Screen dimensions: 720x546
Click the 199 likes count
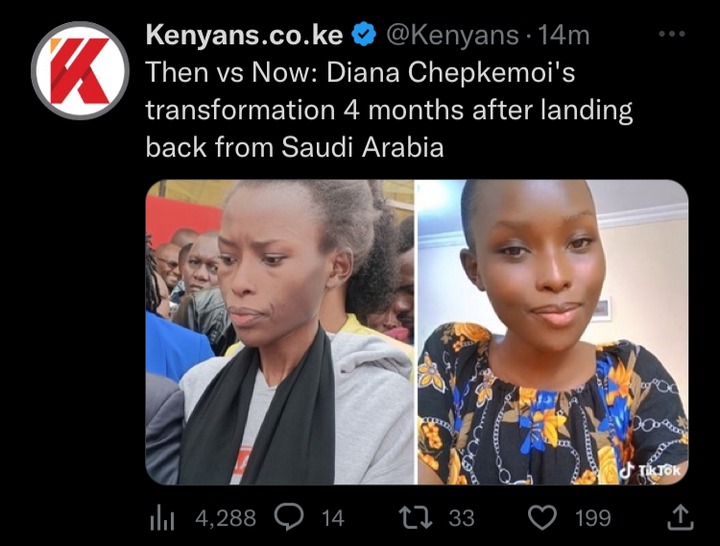[x=593, y=518]
